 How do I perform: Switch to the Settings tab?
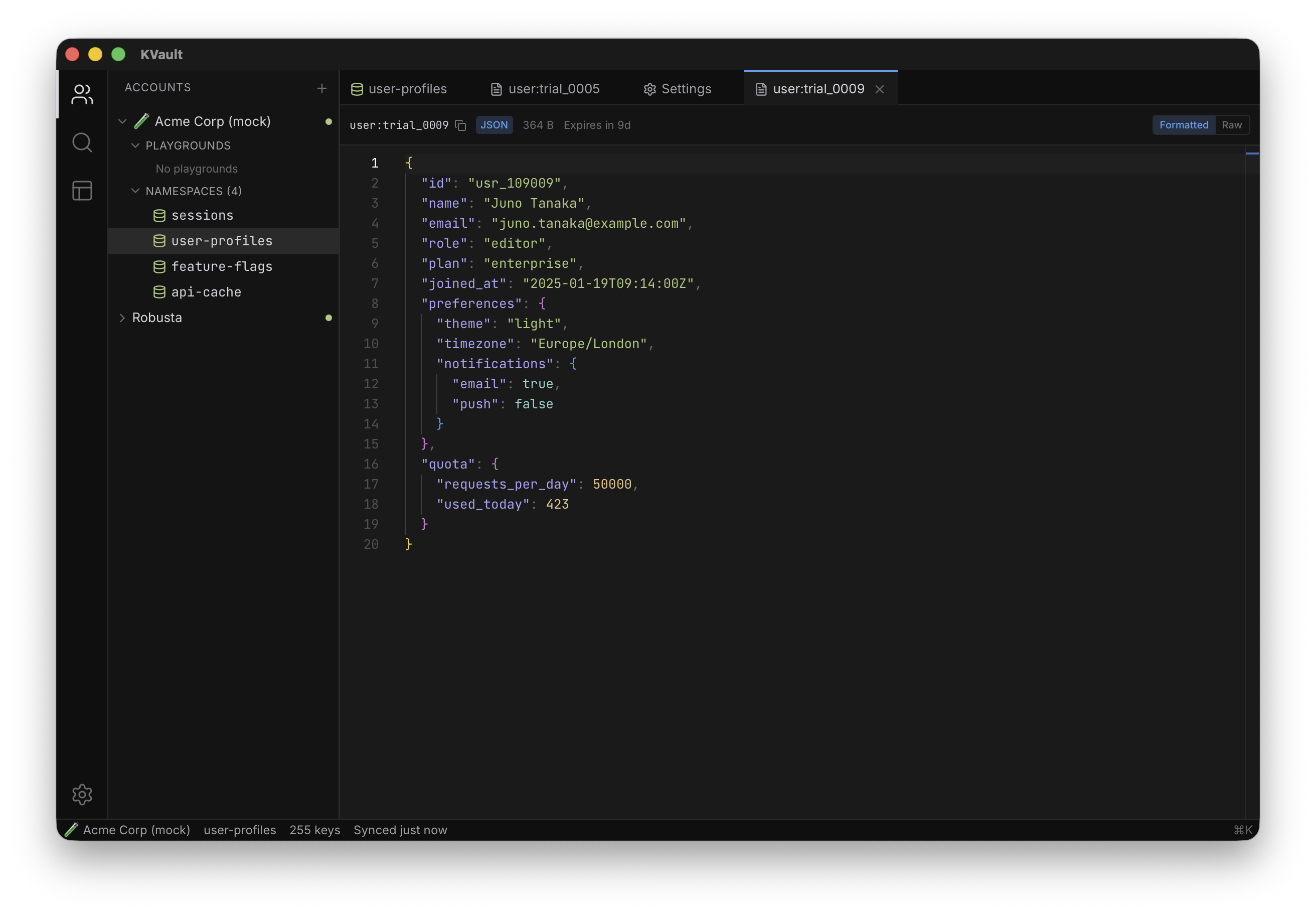[x=678, y=89]
